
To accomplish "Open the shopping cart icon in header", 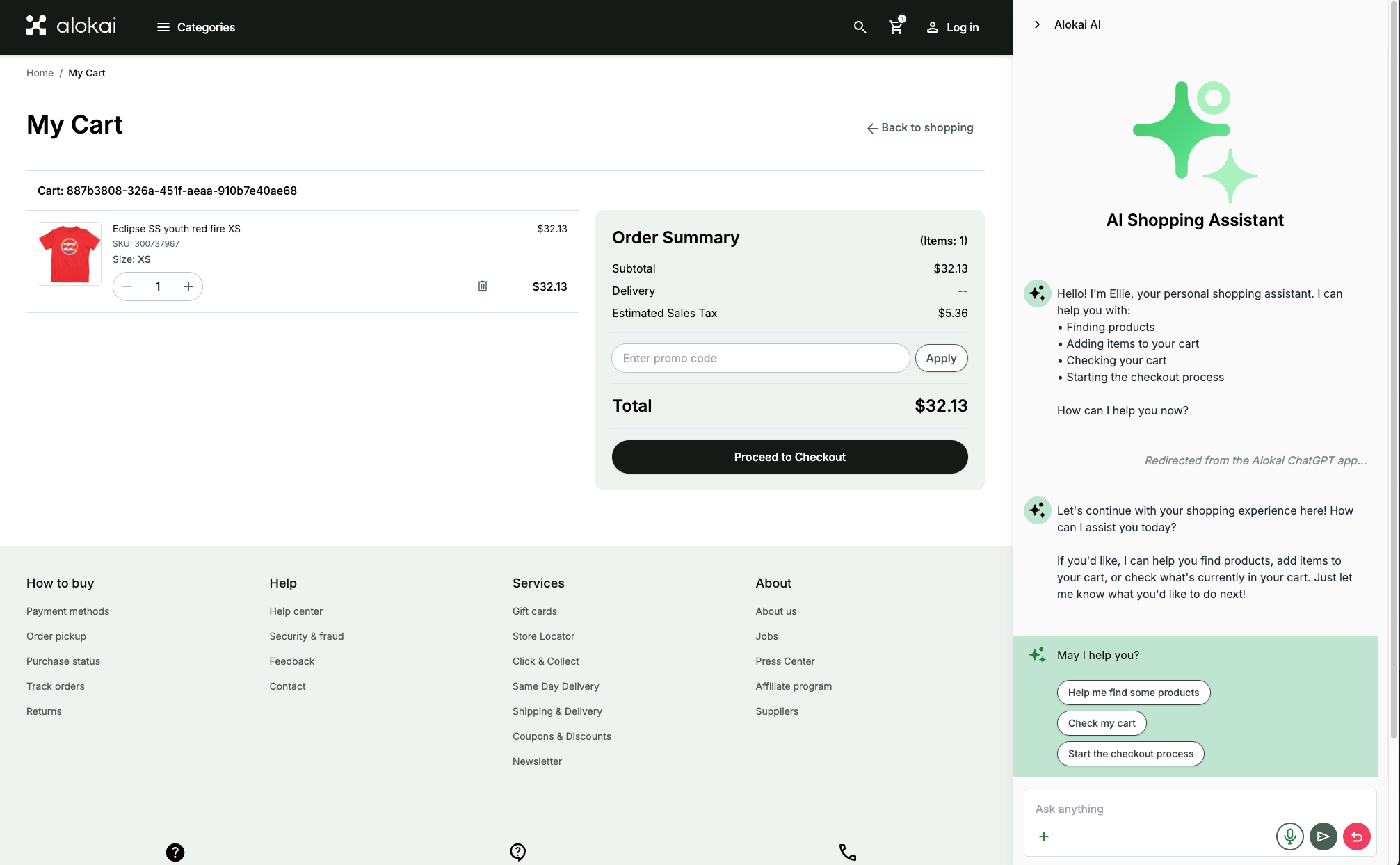I will click(896, 27).
